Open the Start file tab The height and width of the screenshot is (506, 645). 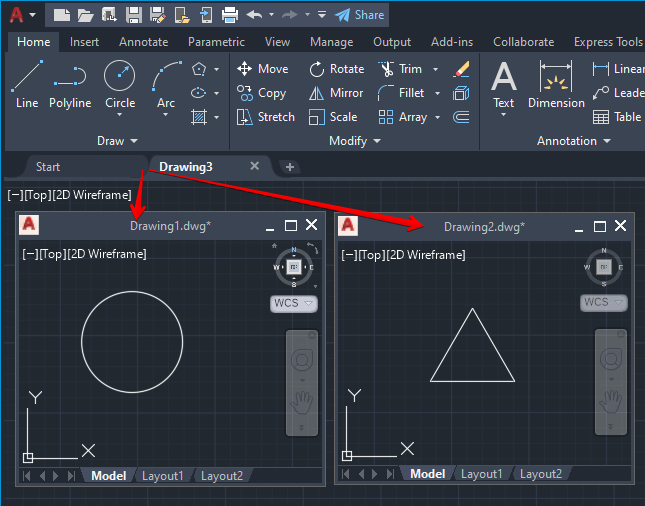(x=48, y=167)
